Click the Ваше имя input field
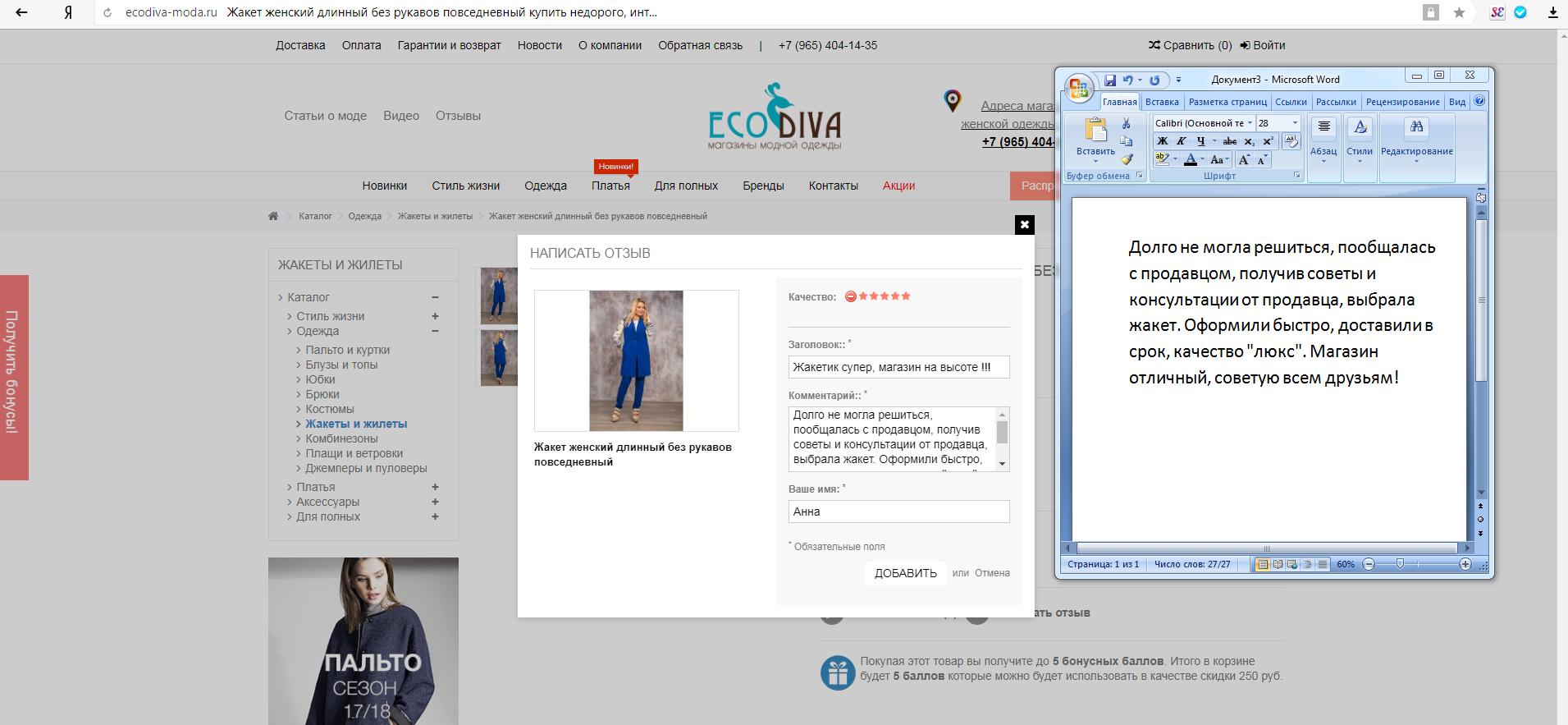Viewport: 1568px width, 725px height. [898, 512]
